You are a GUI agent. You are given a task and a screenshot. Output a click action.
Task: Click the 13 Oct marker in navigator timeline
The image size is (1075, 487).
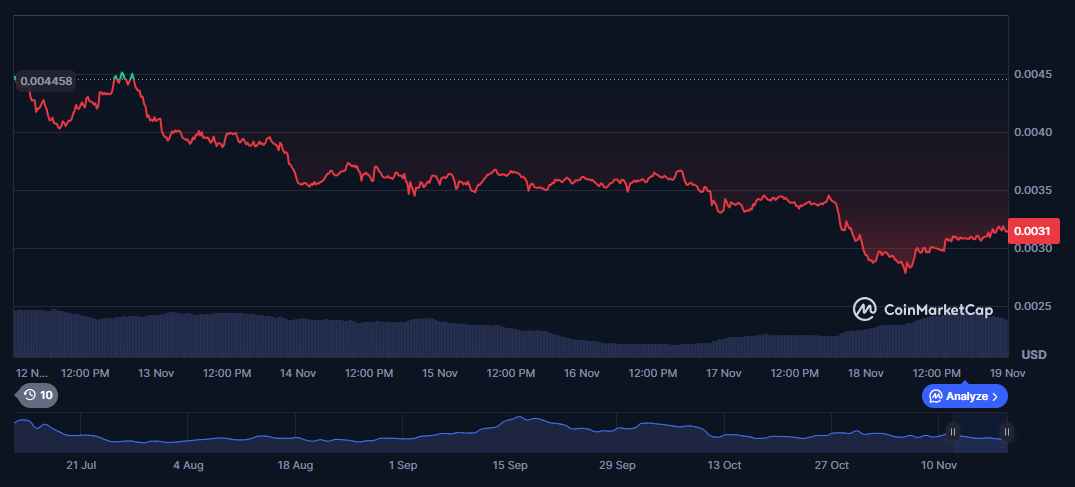click(725, 465)
